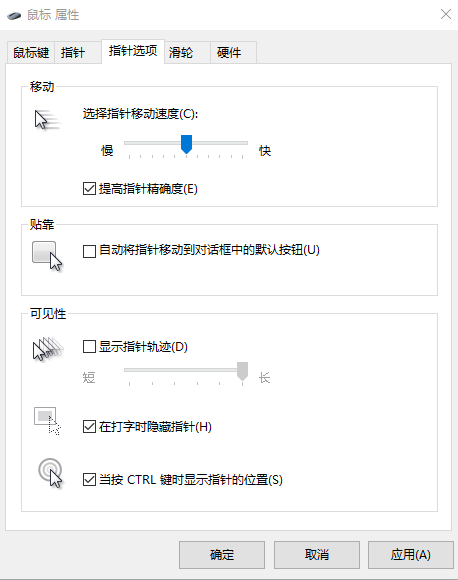
Task: Click the pointer speed motion icon
Action: pos(47,119)
